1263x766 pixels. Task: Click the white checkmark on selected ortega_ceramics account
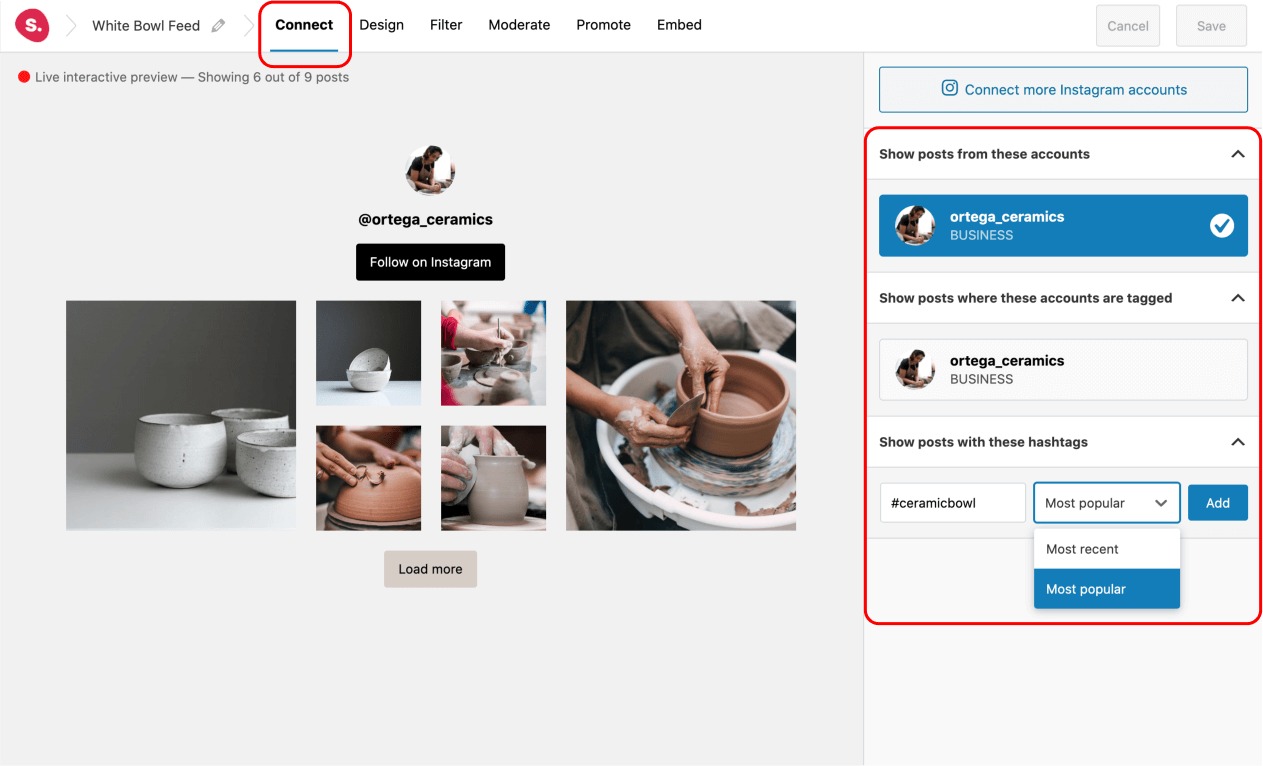click(x=1221, y=226)
